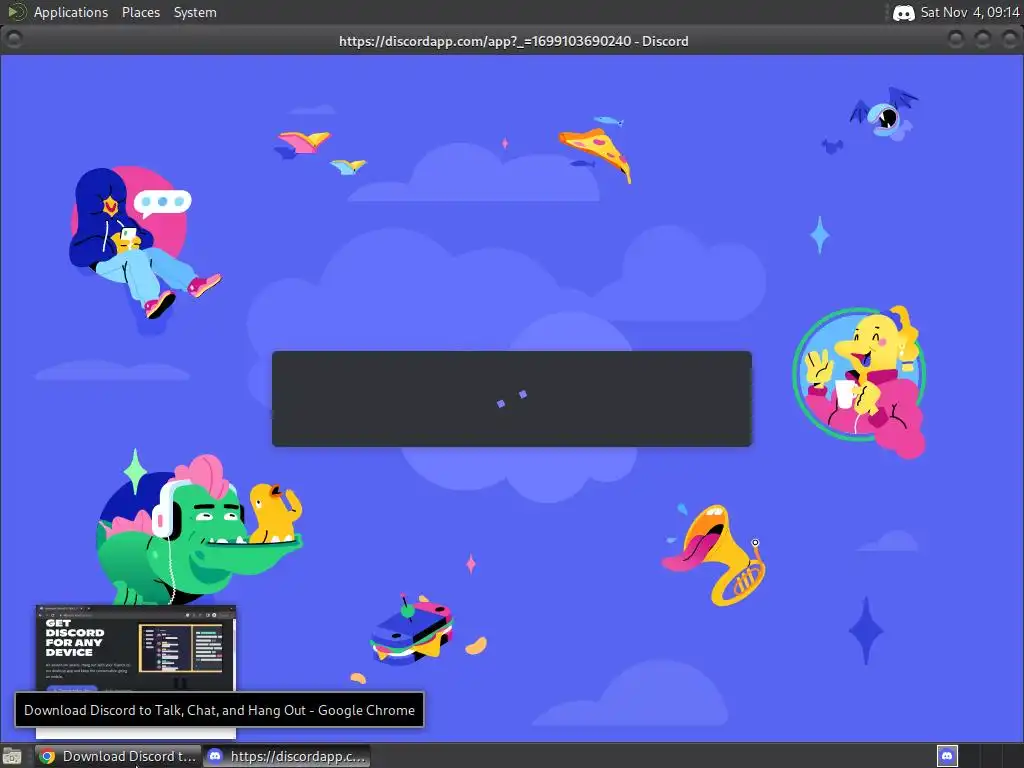Open the Places menu
The width and height of the screenshot is (1024, 768).
coord(140,12)
